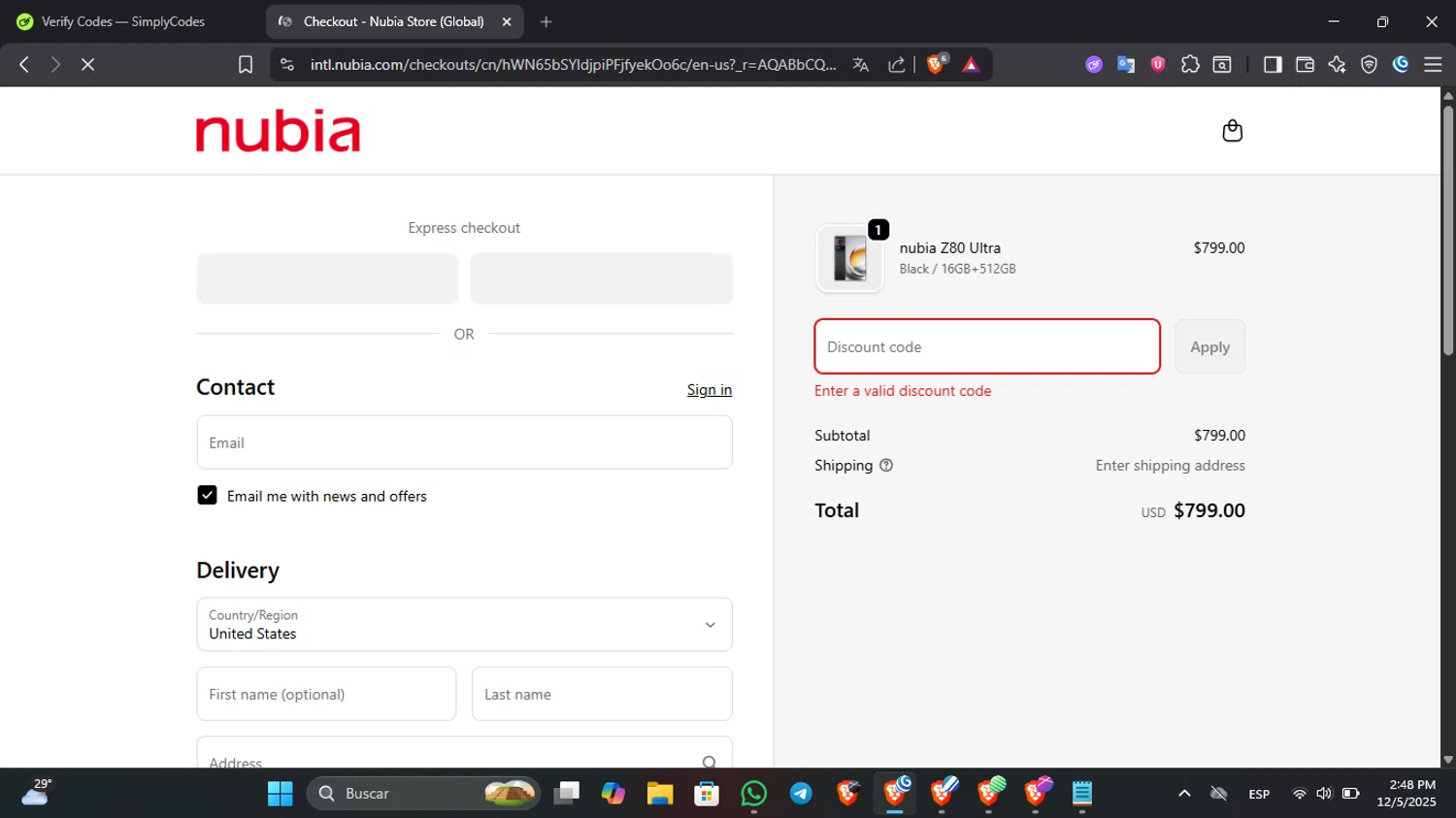Open the Brave Wallet icon
This screenshot has height=818, width=1456.
(1305, 64)
